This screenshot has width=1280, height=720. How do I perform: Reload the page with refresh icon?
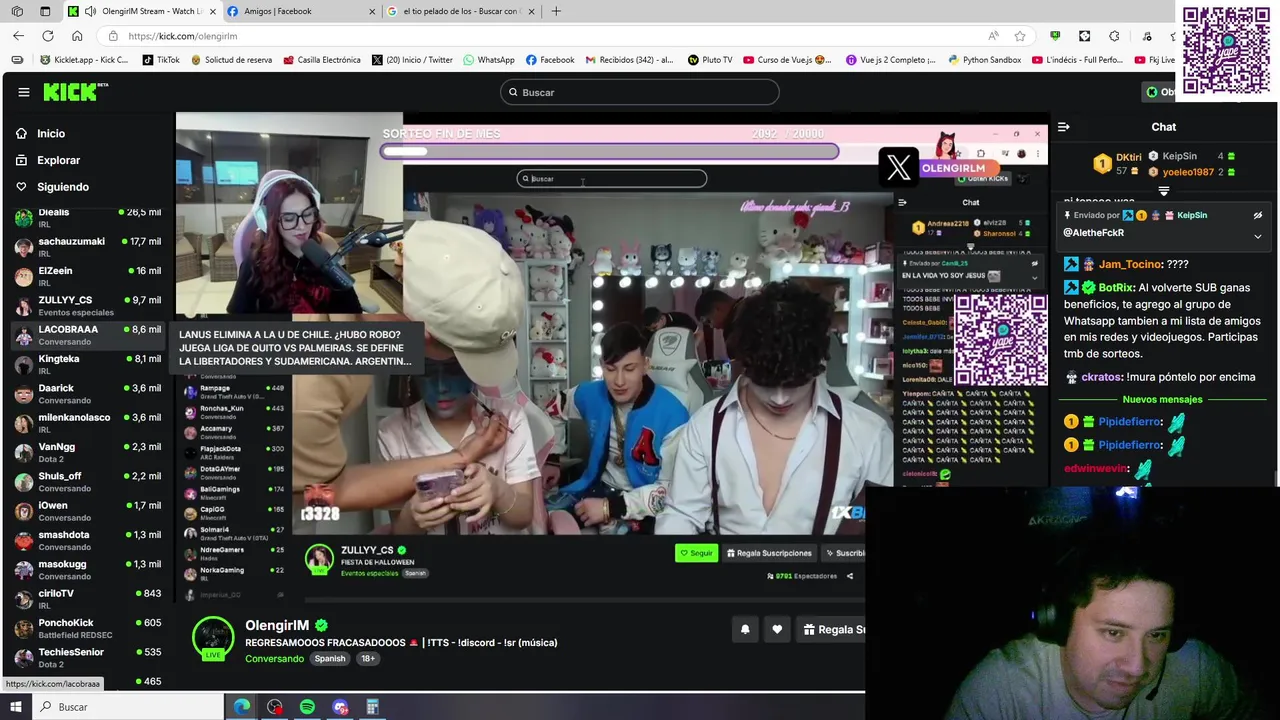47,36
